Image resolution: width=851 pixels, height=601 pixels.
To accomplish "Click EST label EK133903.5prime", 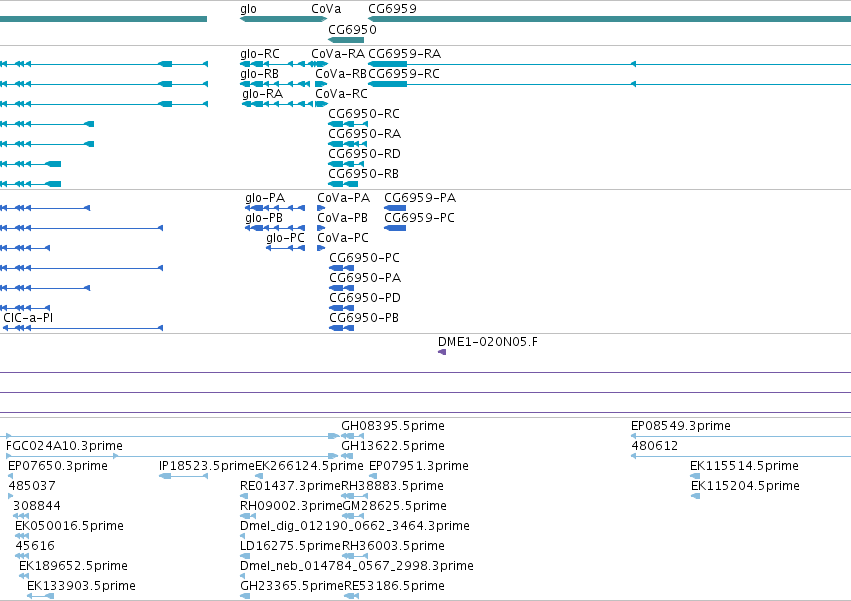I will pyautogui.click(x=81, y=586).
